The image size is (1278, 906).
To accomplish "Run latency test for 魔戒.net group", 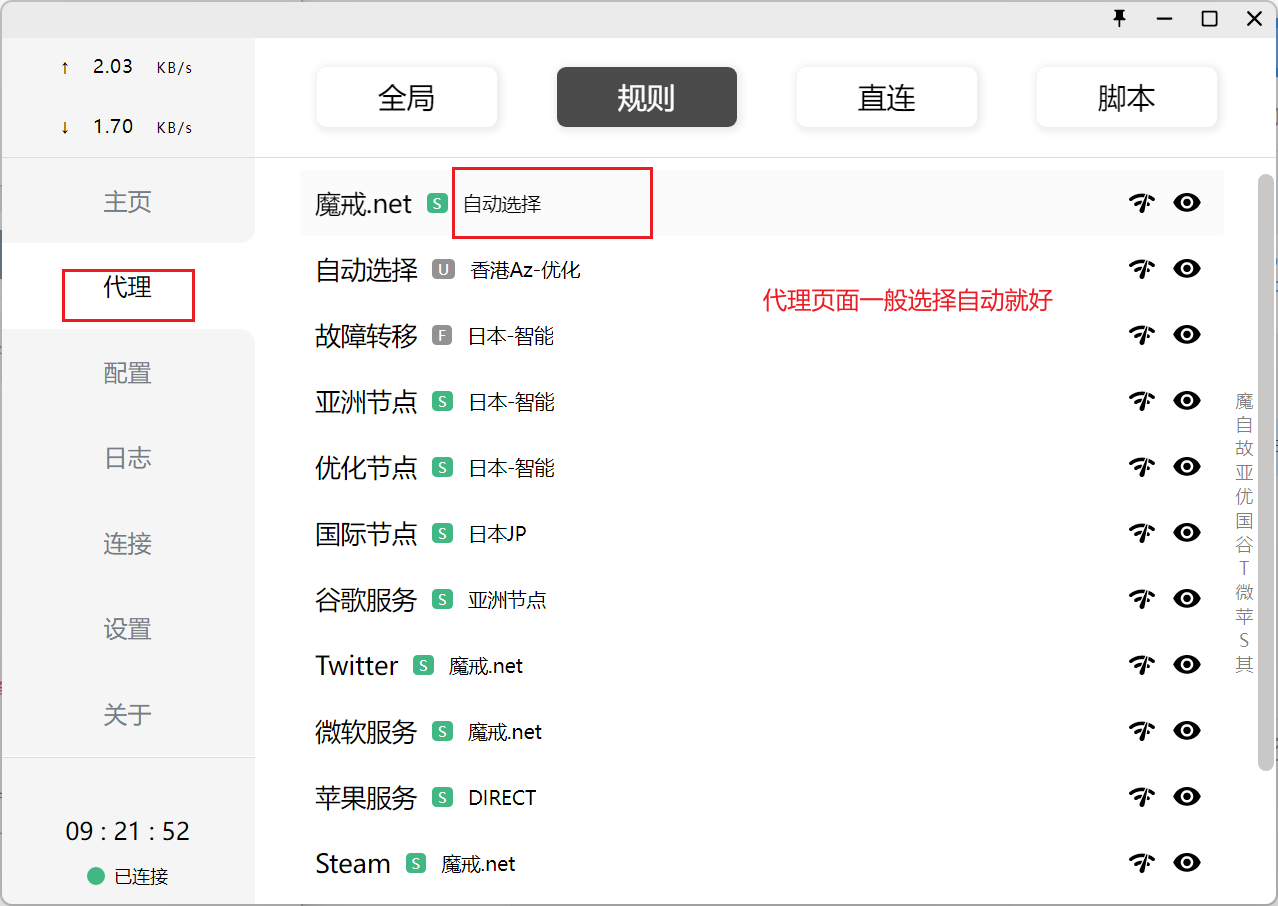I will coord(1141,203).
